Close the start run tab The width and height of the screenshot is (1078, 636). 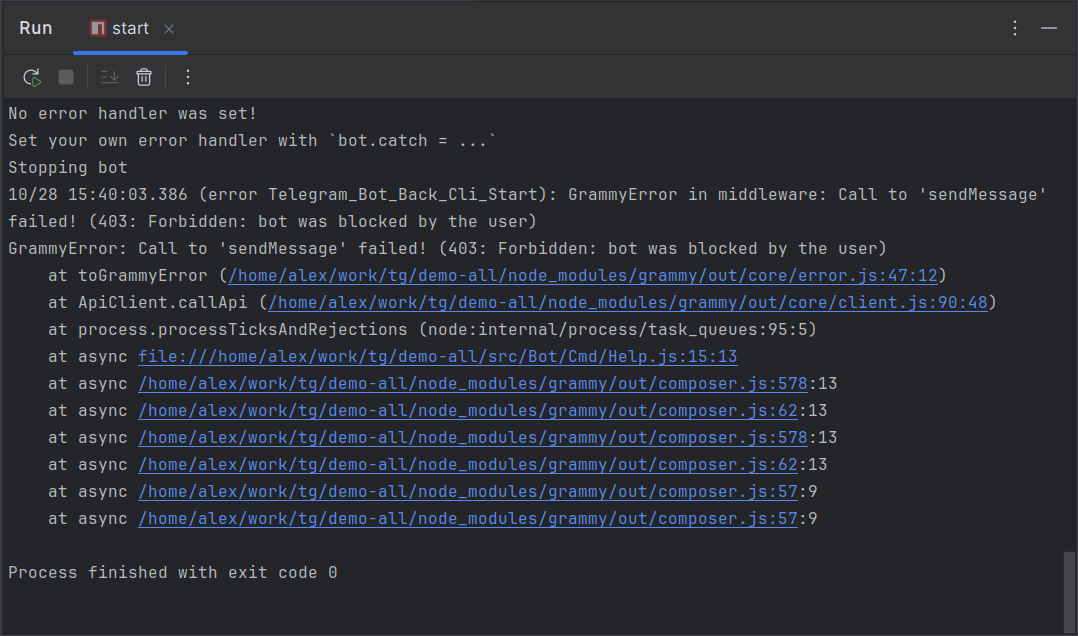point(169,29)
